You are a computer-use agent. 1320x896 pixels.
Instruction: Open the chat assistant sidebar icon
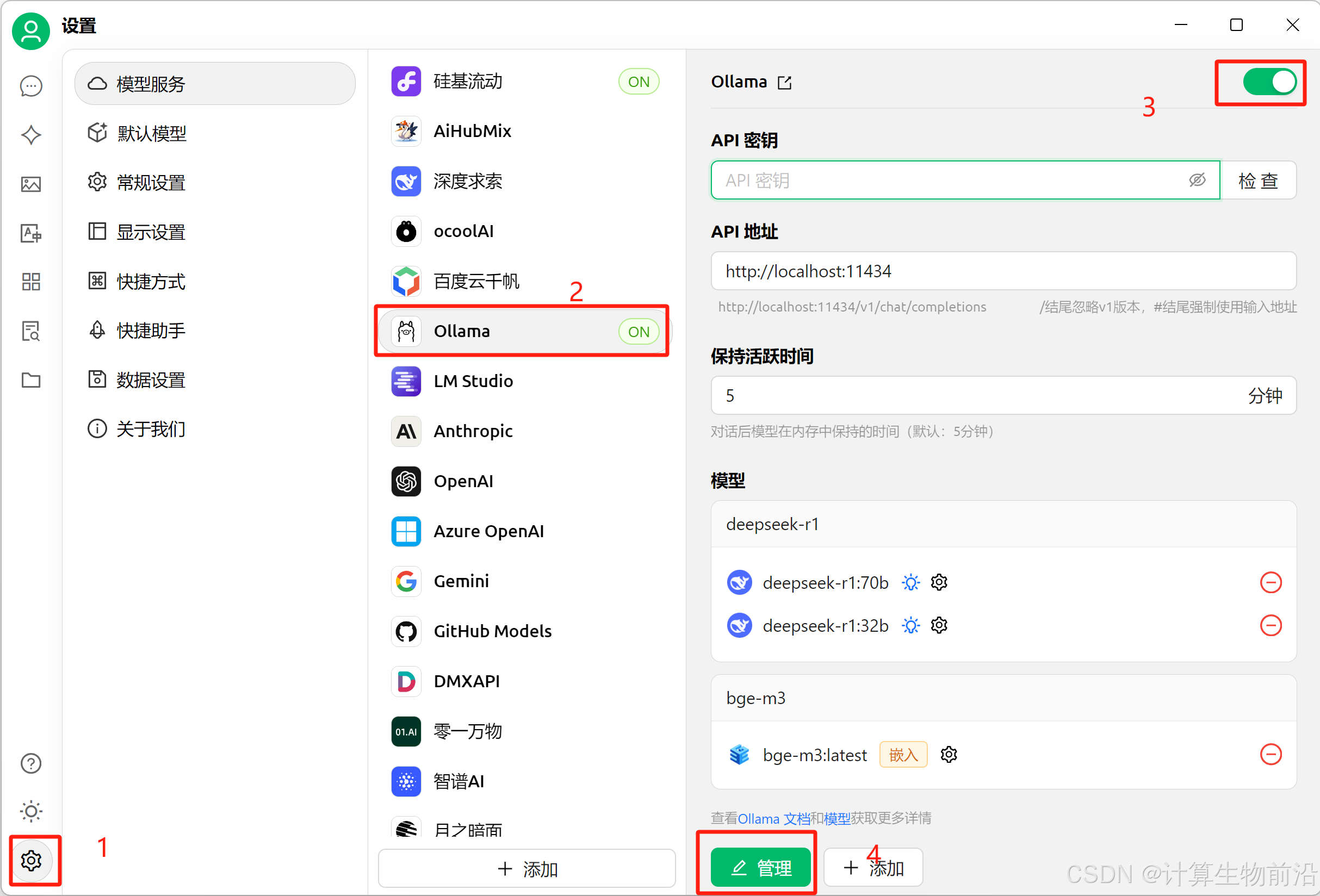30,86
